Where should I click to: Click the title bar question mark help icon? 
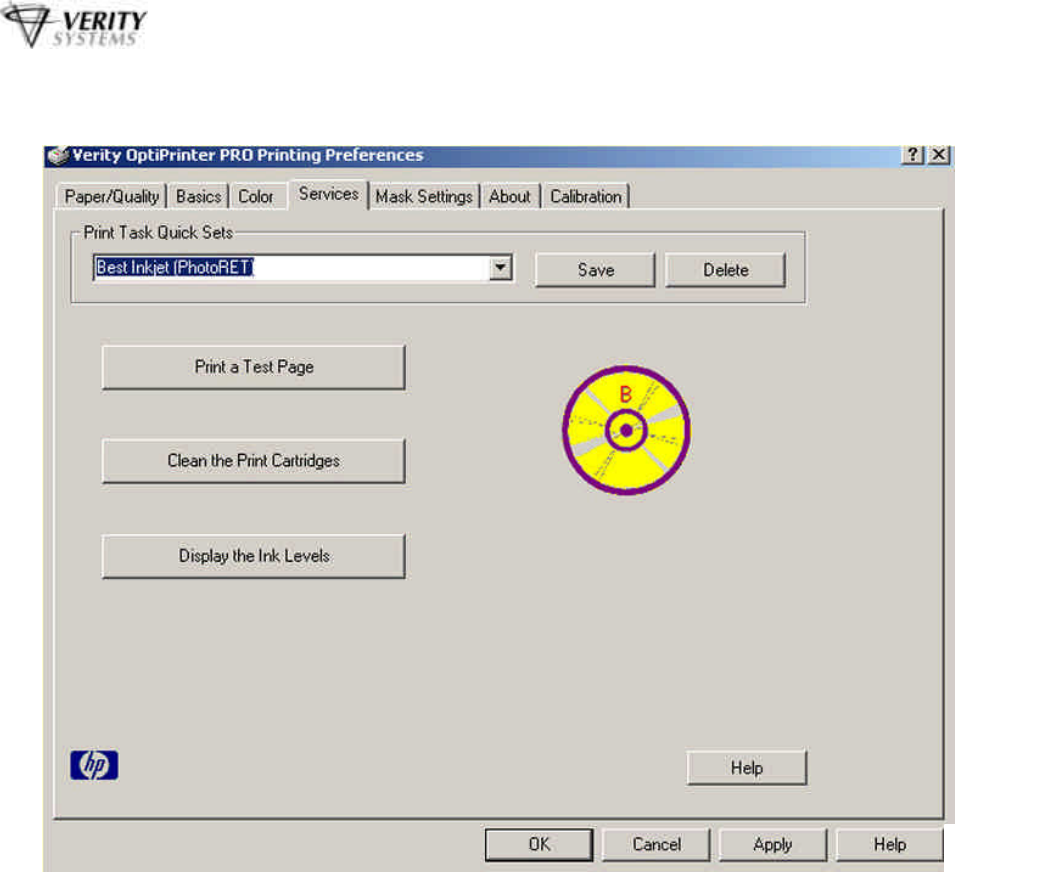(x=912, y=155)
